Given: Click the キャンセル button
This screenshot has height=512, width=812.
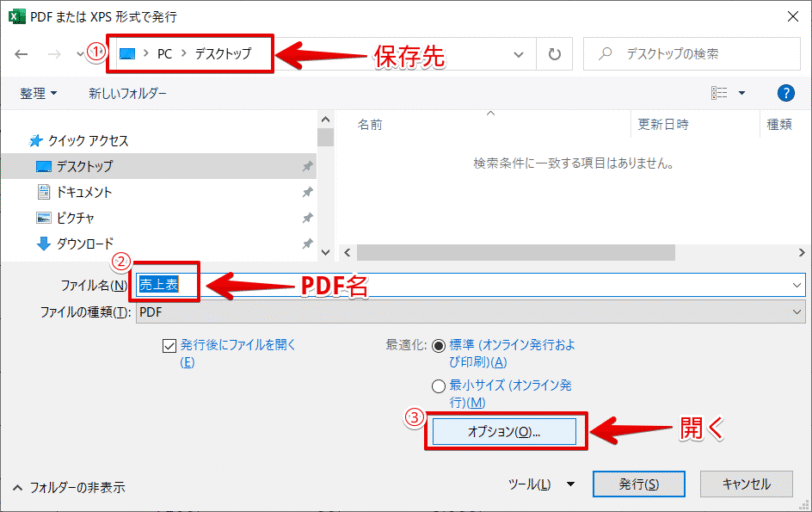Looking at the screenshot, I should pyautogui.click(x=746, y=484).
